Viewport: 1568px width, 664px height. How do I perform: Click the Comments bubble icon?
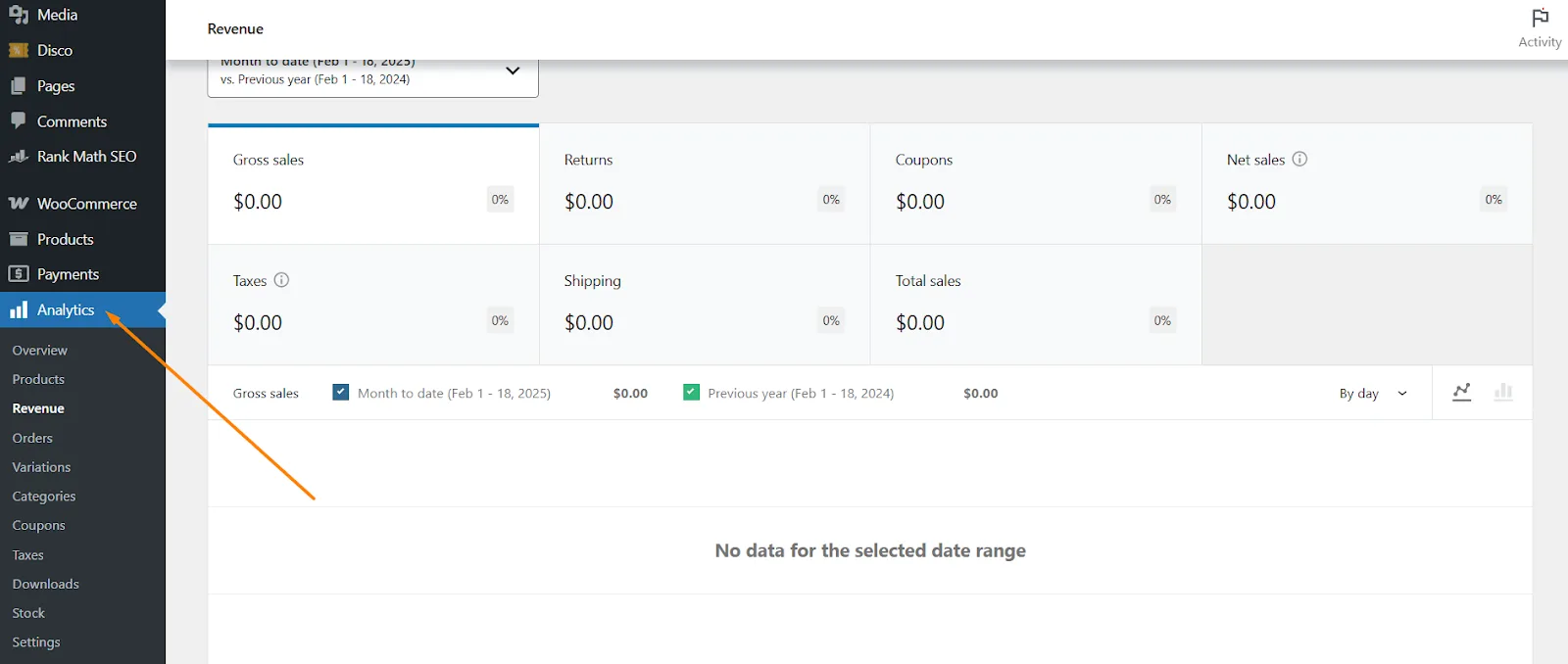[19, 120]
